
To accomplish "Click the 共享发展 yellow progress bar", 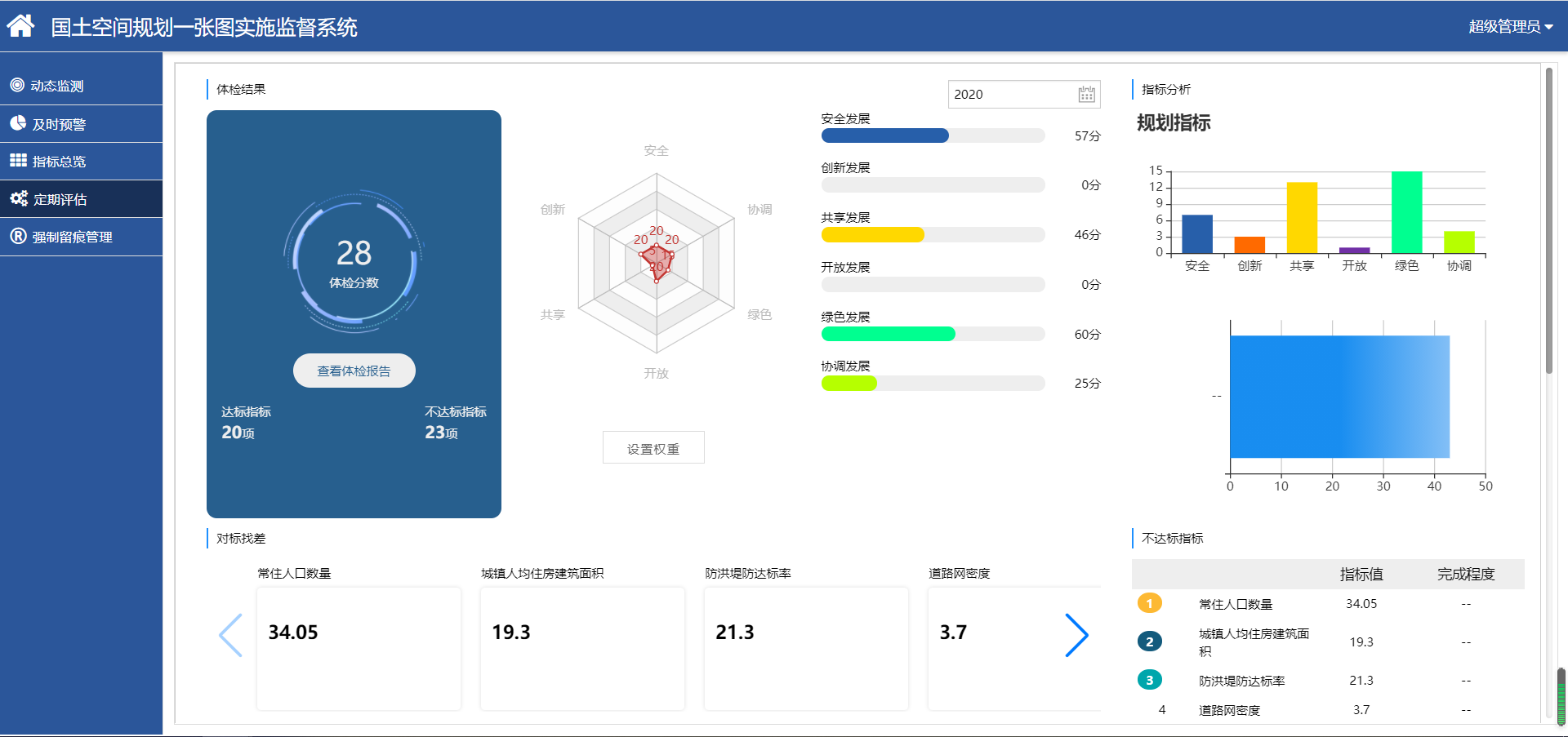I will [873, 235].
